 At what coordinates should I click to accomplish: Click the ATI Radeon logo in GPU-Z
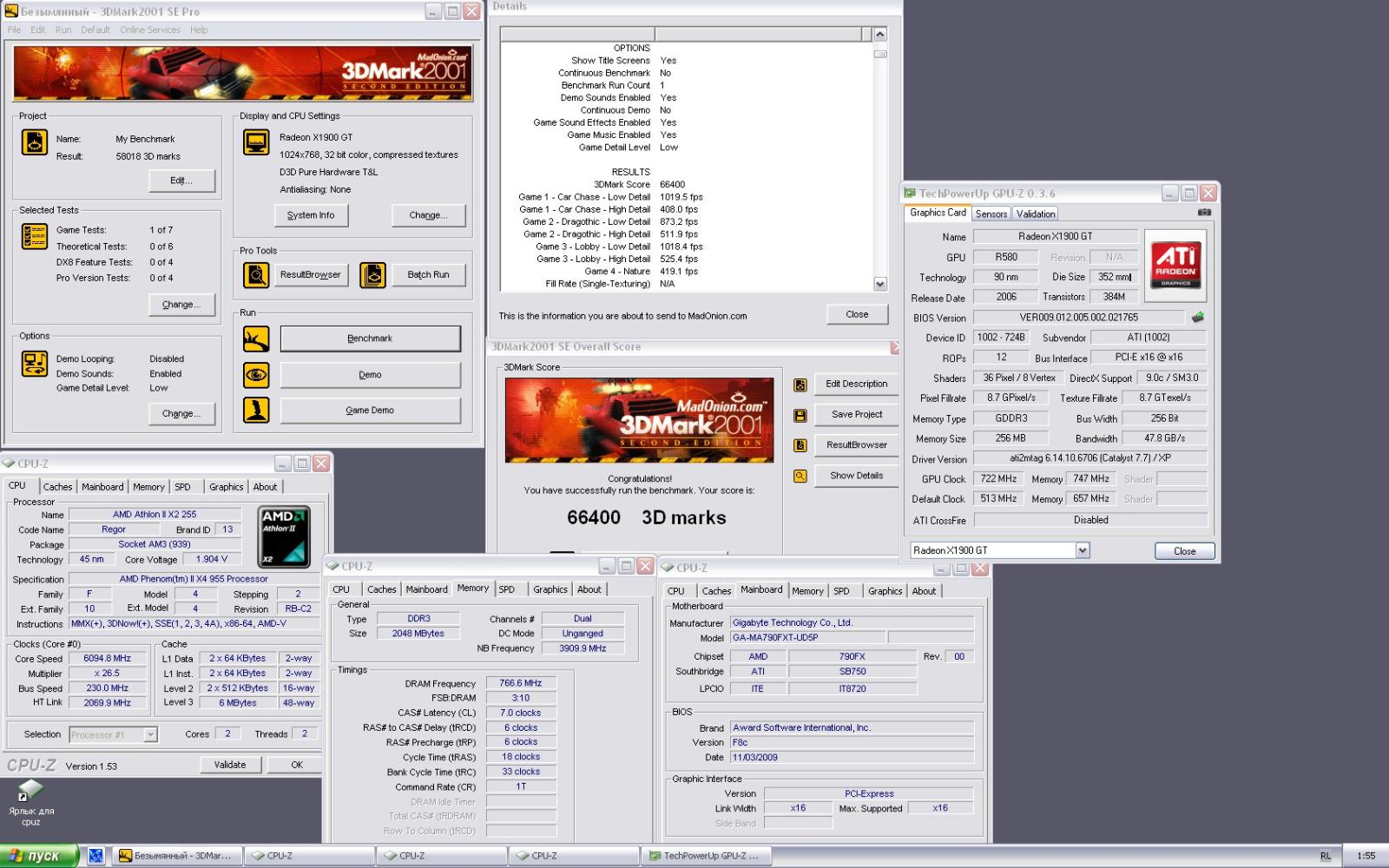pos(1175,265)
